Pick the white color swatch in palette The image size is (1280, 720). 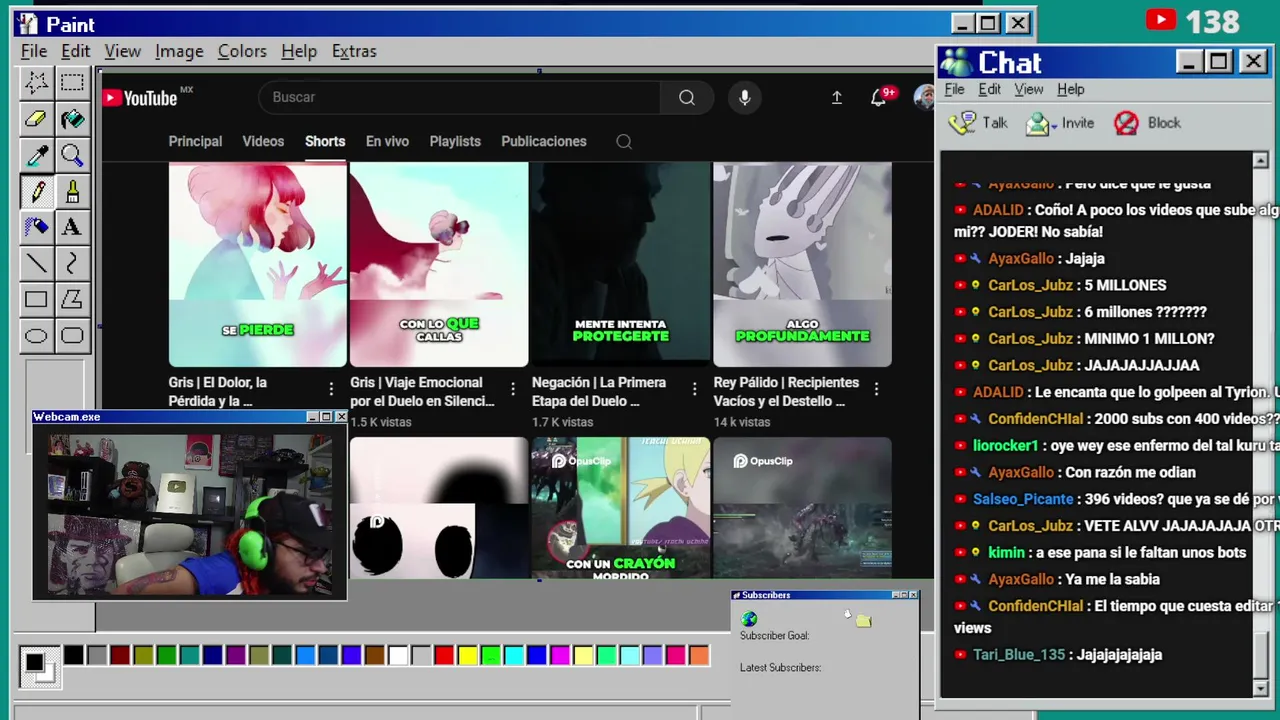coord(398,656)
